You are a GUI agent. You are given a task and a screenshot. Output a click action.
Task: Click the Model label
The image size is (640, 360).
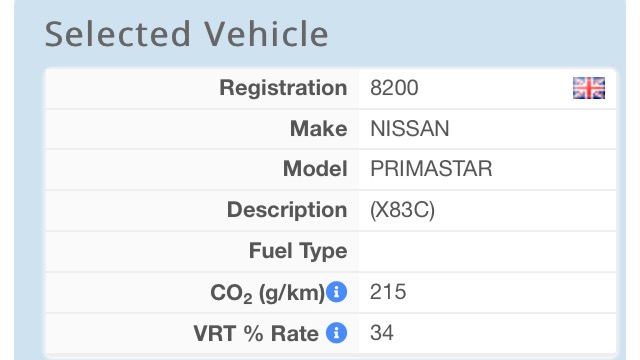315,169
